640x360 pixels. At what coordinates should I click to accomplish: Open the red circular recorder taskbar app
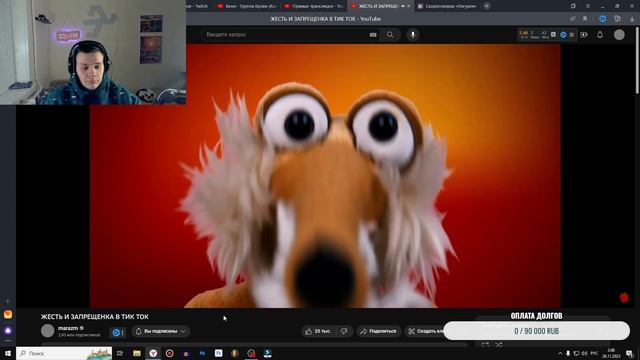point(169,353)
